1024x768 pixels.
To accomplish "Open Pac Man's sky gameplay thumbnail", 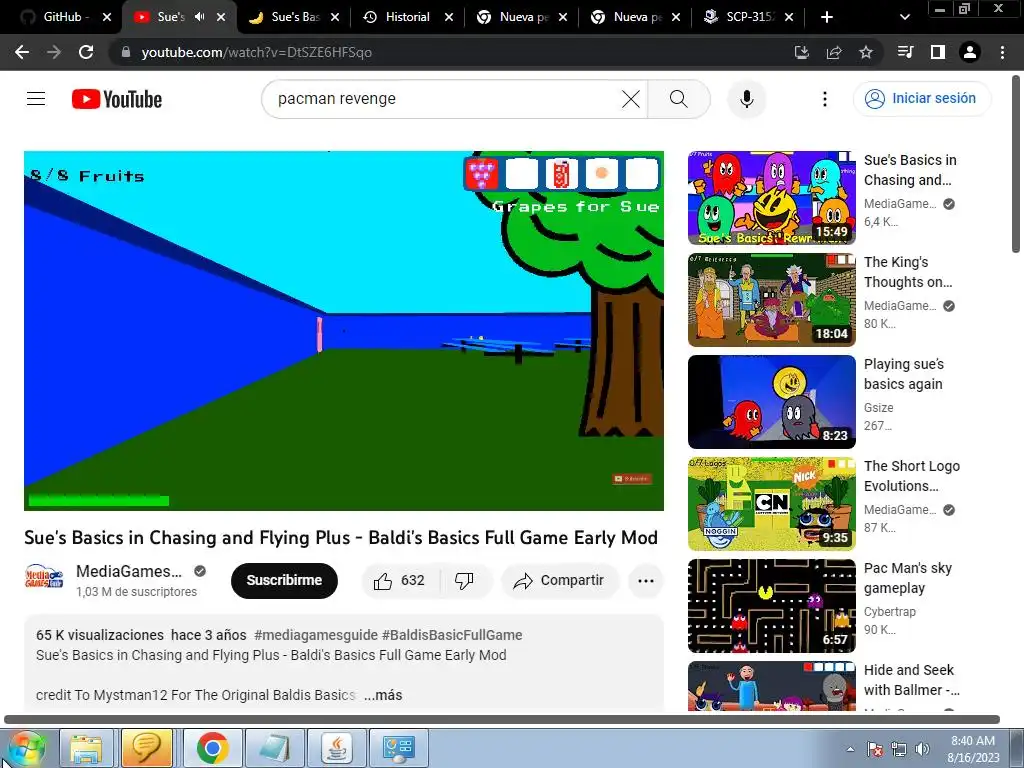I will click(771, 605).
